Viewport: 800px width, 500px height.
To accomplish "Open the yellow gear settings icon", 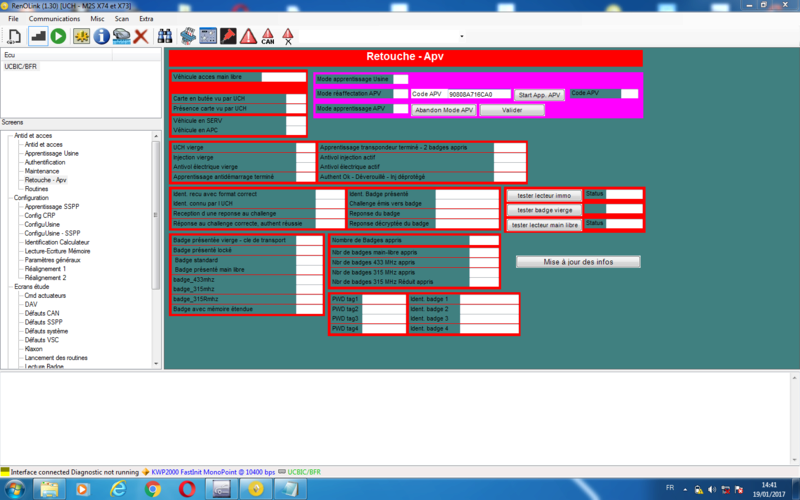I will click(x=82, y=36).
